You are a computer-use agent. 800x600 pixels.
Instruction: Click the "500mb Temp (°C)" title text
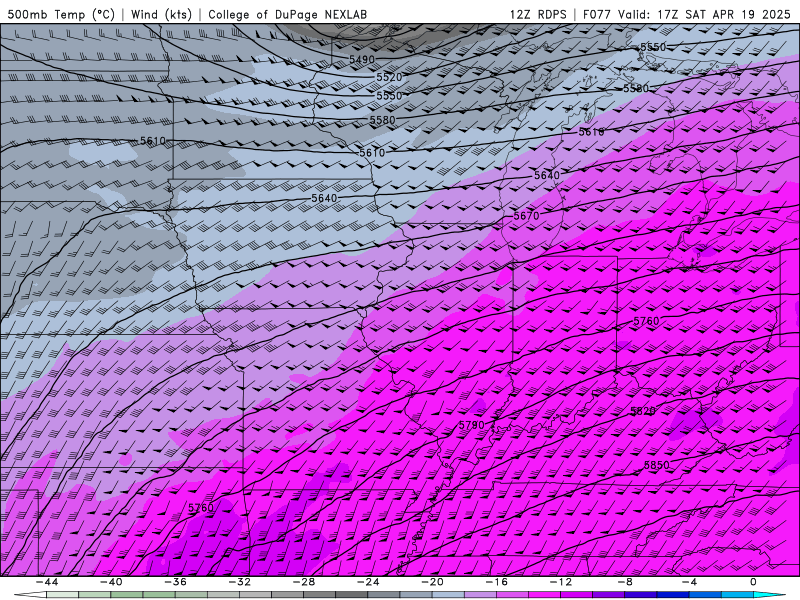coord(61,14)
